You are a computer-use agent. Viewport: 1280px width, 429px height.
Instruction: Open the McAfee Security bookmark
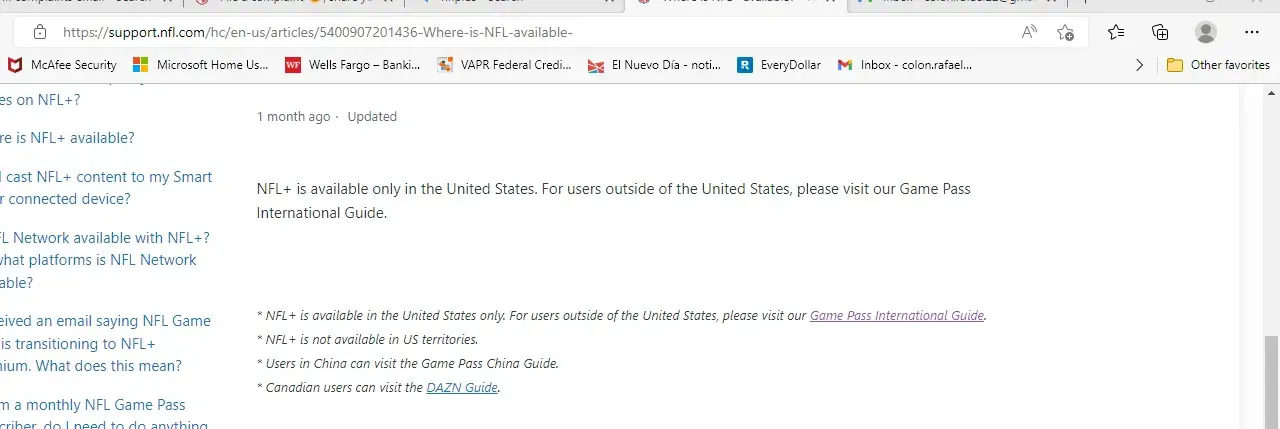tap(62, 65)
